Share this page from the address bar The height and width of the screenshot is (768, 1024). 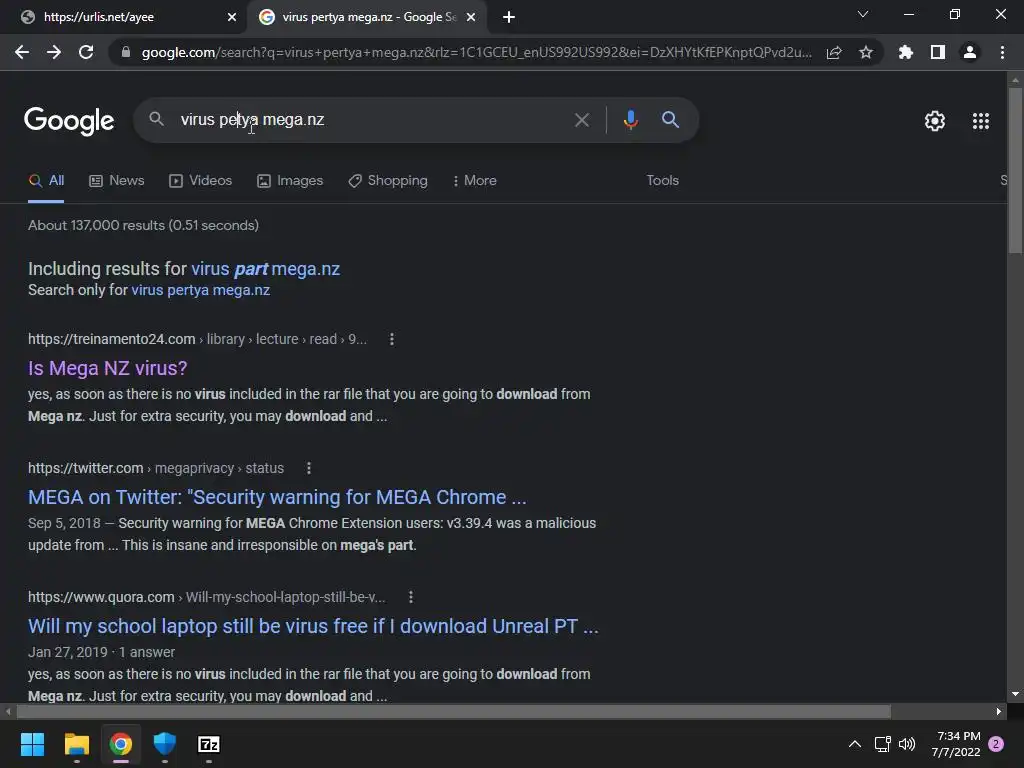pos(834,52)
